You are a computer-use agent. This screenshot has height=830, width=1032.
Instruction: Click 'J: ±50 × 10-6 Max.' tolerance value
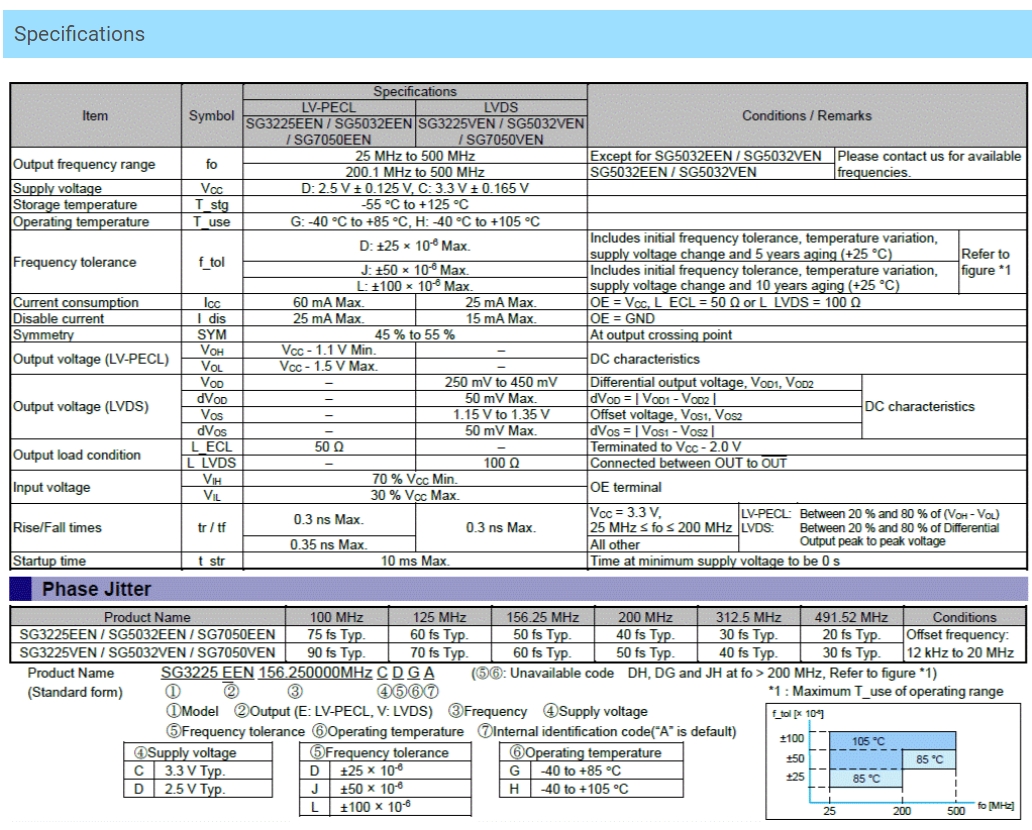[x=415, y=270]
